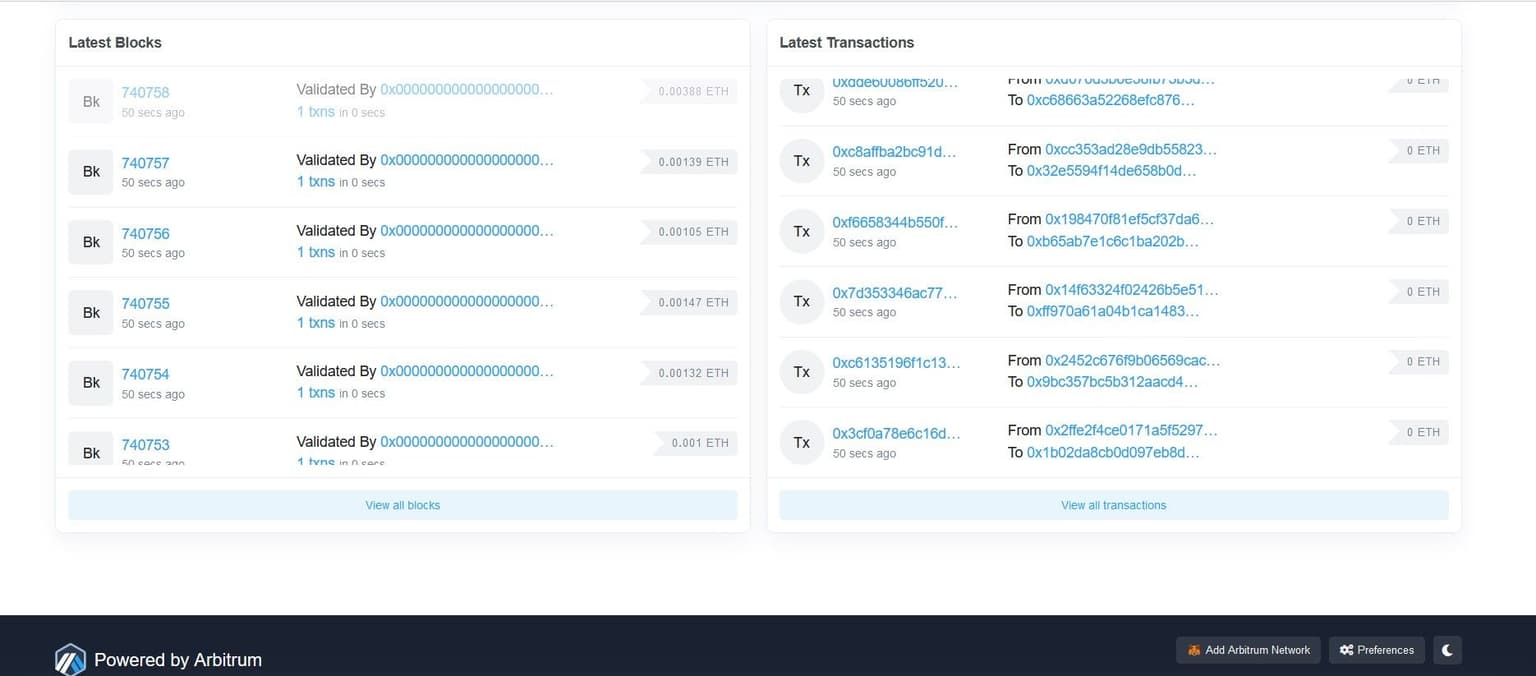Screen dimensions: 1536x676
Task: Click the Arbitrum logo in the footer
Action: pyautogui.click(x=70, y=660)
